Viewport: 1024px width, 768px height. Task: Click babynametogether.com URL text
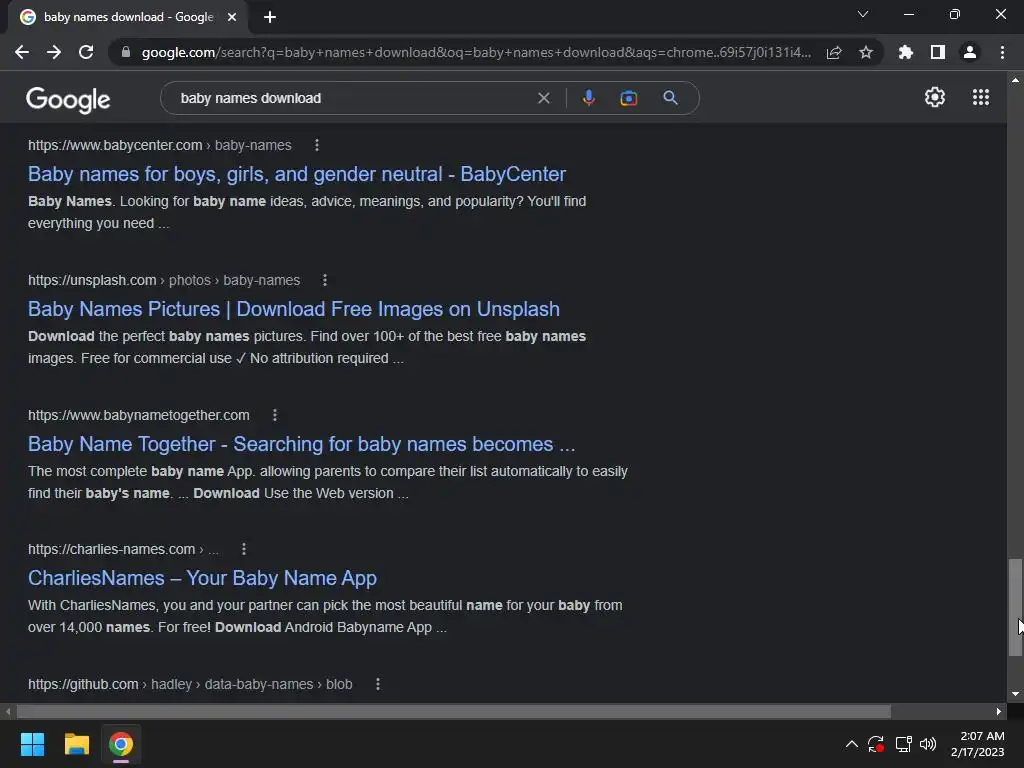pyautogui.click(x=138, y=415)
